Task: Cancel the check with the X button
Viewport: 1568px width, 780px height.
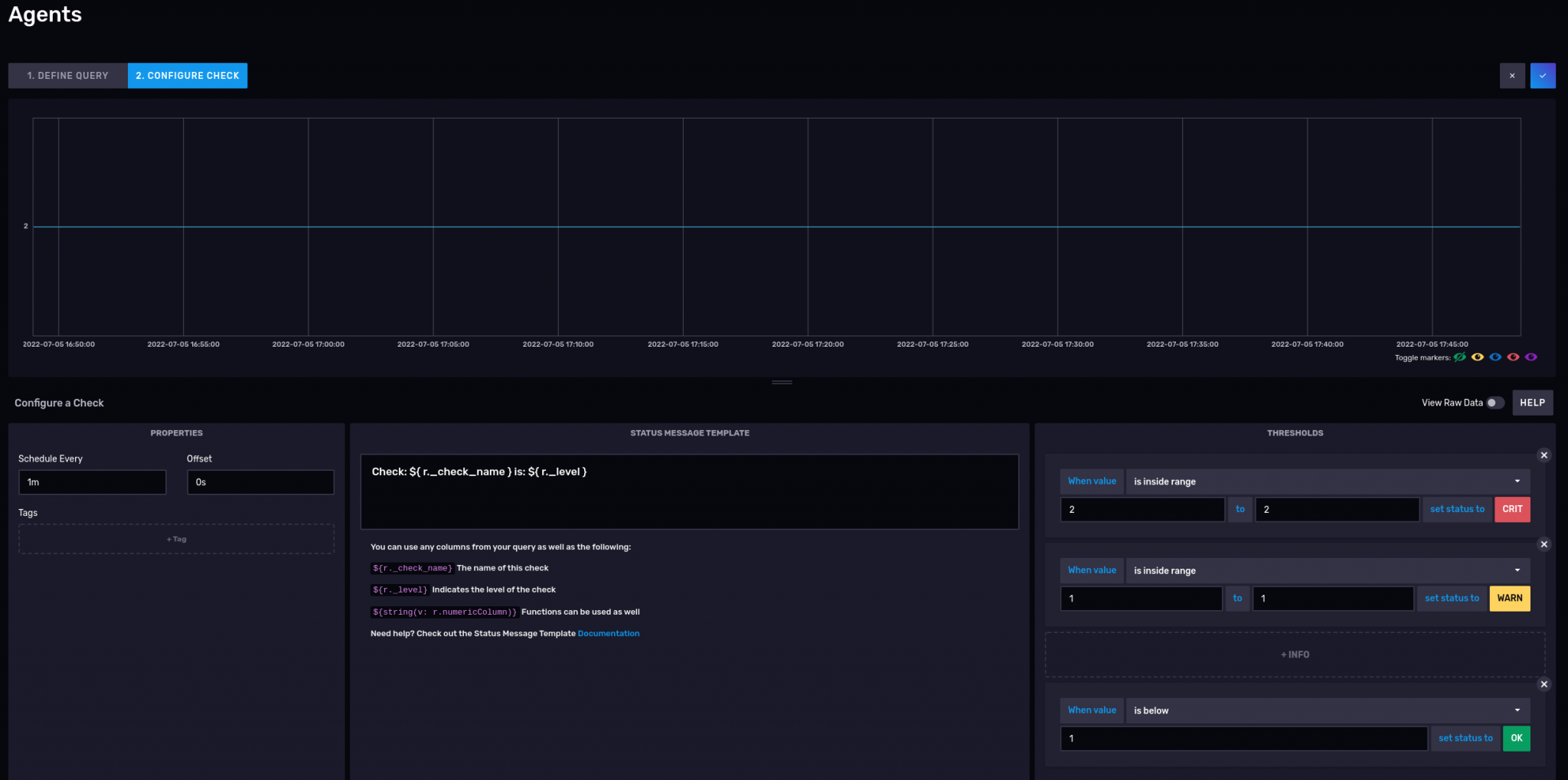Action: [x=1512, y=76]
